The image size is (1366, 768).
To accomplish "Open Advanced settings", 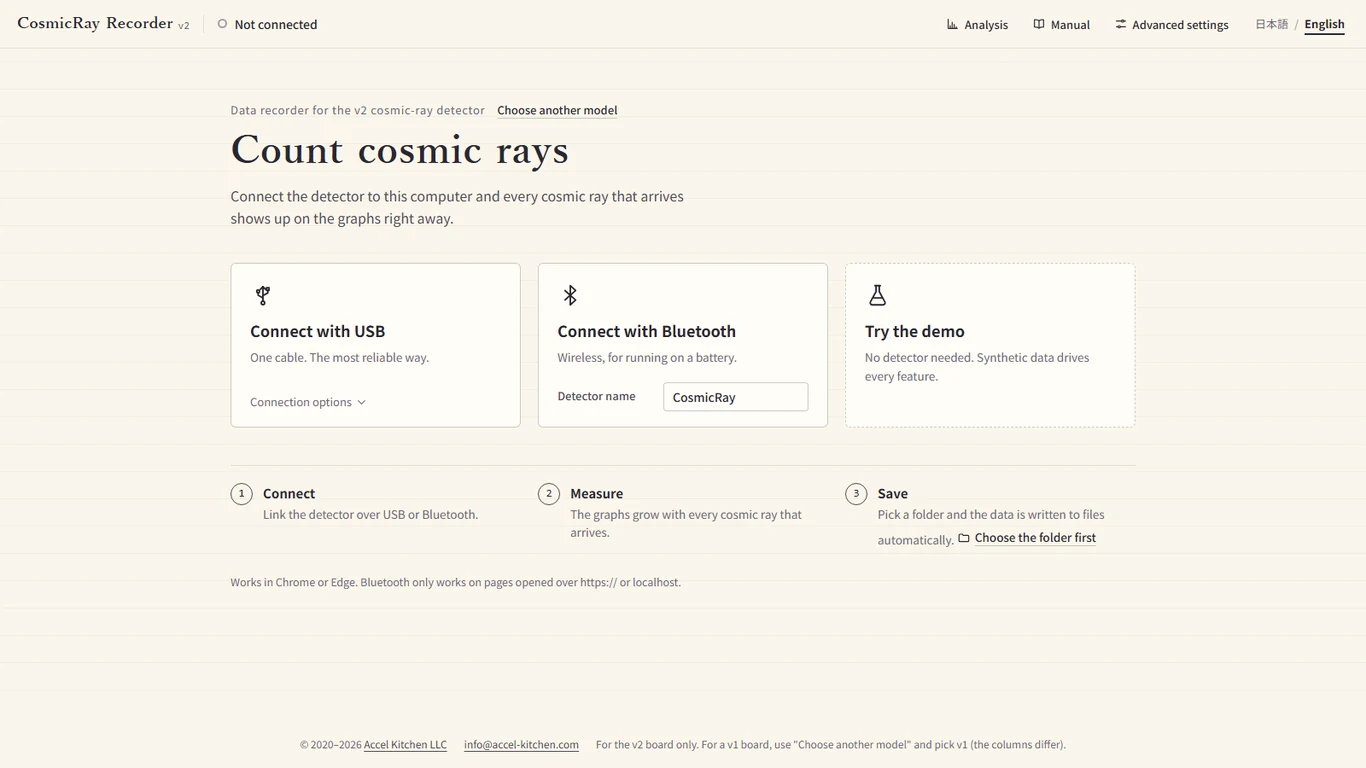I will click(x=1172, y=24).
